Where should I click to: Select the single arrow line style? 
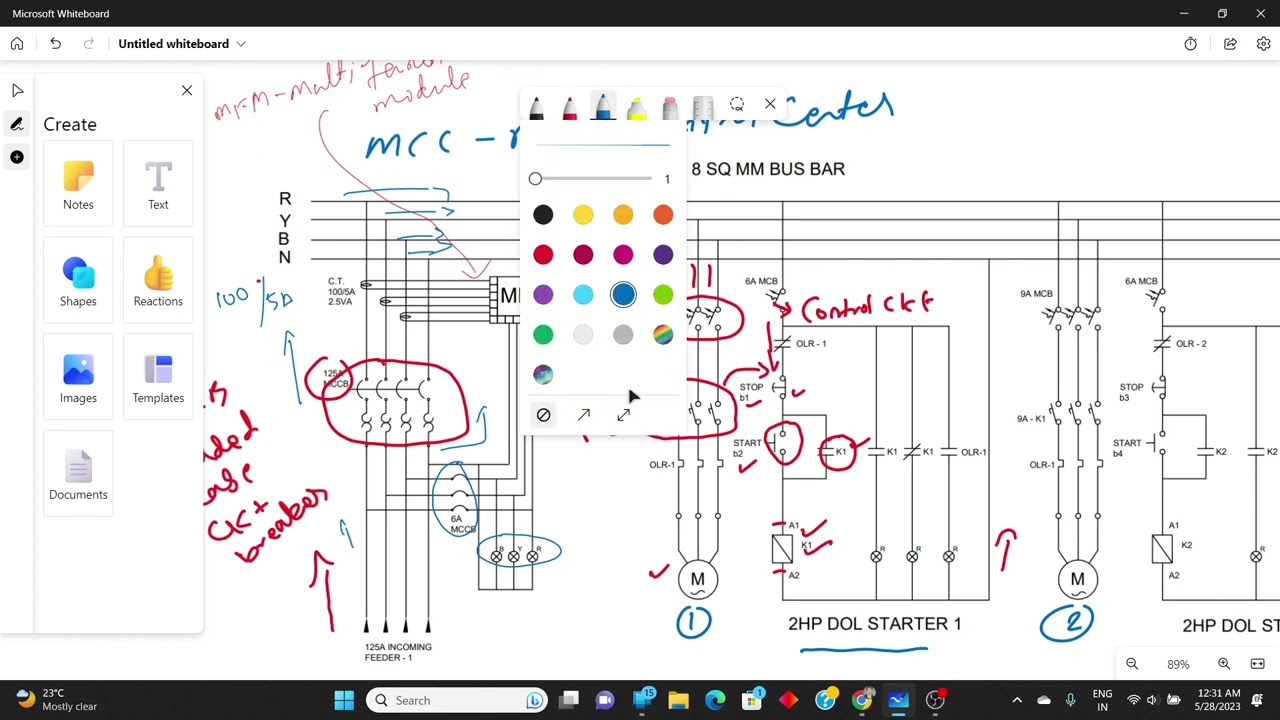(583, 415)
